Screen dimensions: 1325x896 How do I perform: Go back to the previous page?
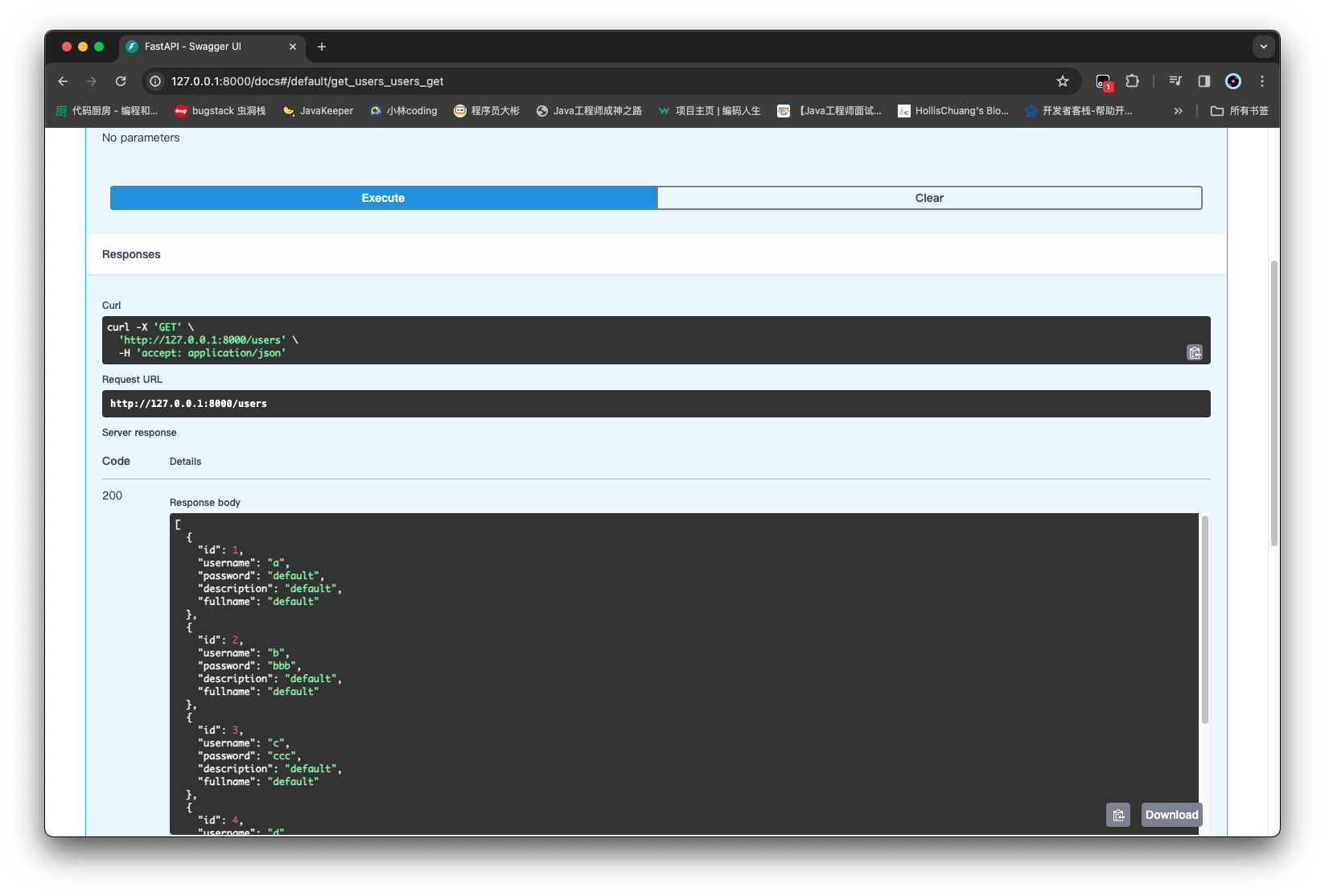coord(63,81)
